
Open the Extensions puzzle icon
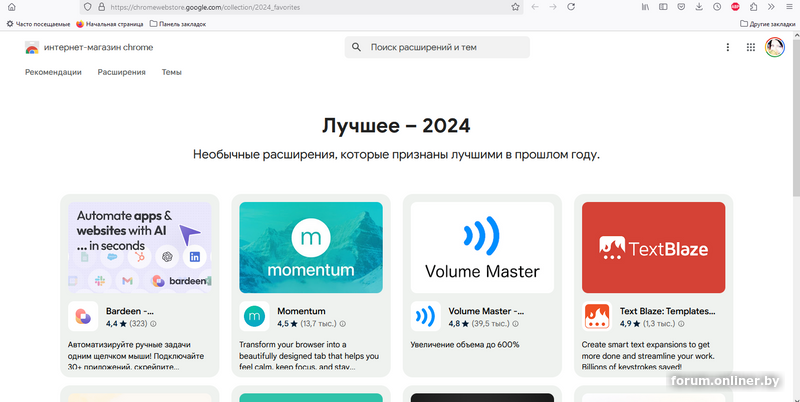[753, 7]
